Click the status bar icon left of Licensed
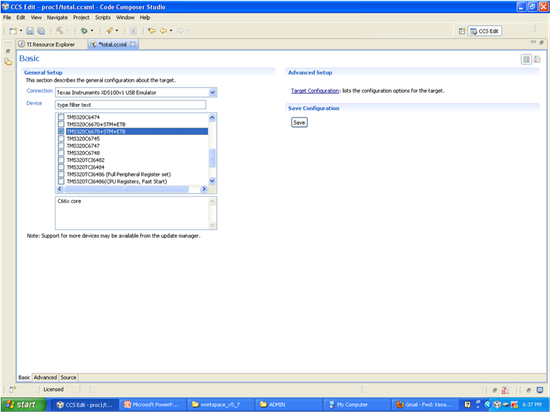This screenshot has height=412, width=550. tap(13, 390)
